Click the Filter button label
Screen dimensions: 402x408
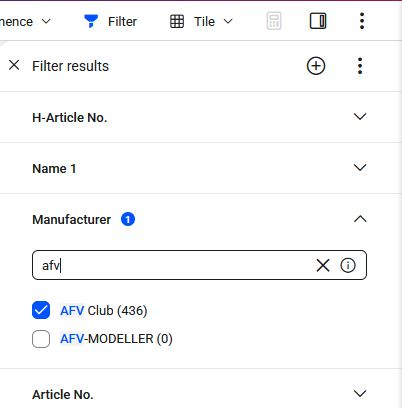pyautogui.click(x=122, y=22)
